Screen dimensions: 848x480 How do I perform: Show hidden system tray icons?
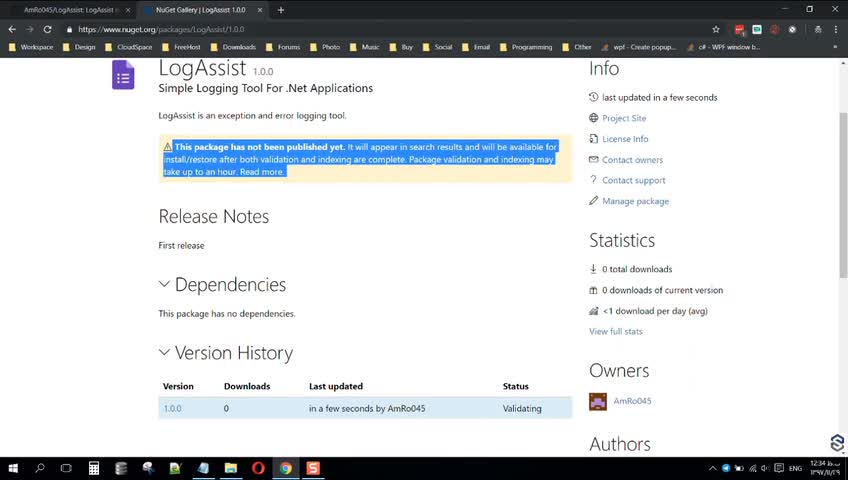click(713, 468)
